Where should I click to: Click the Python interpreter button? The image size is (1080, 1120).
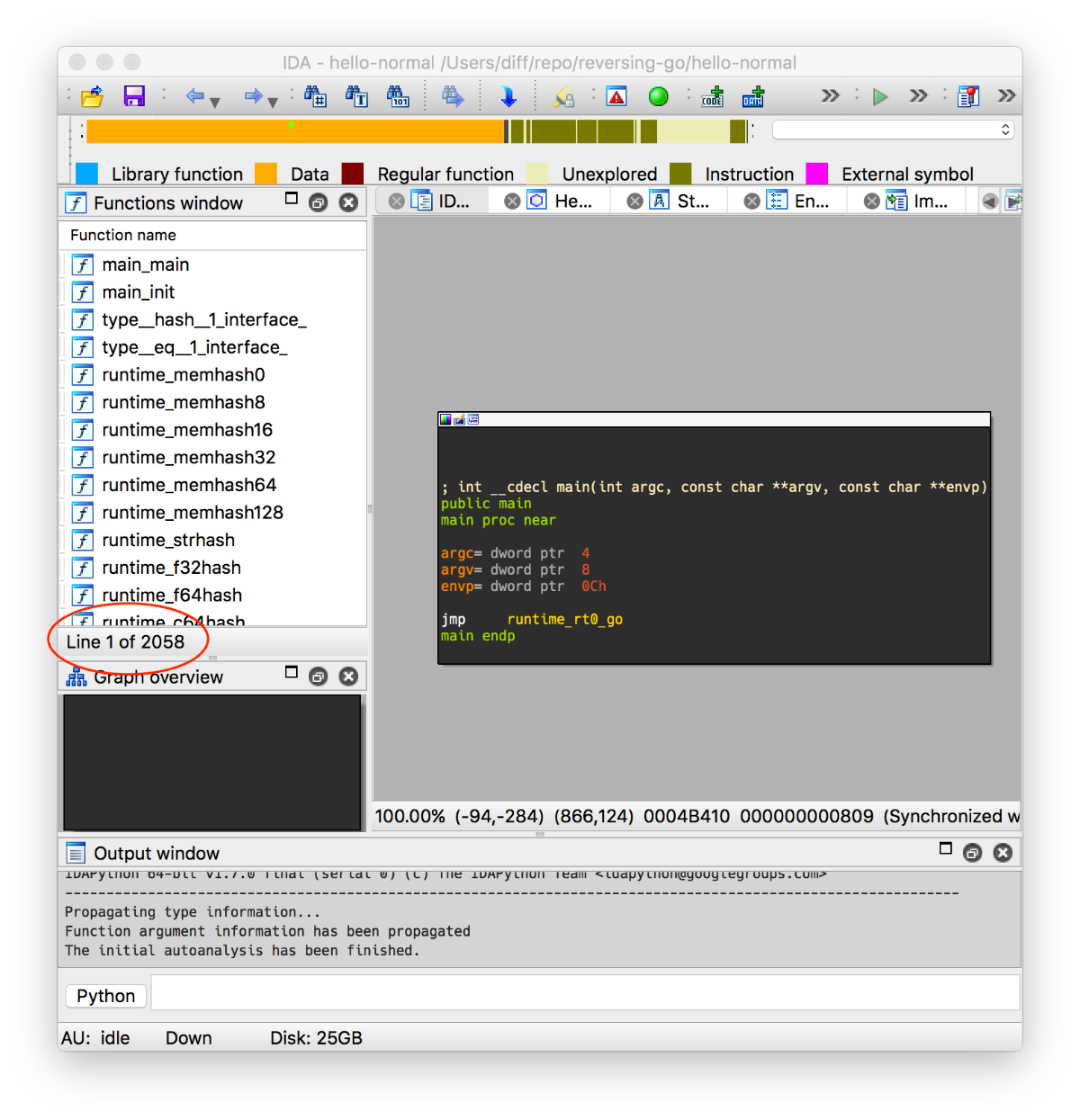click(x=106, y=996)
